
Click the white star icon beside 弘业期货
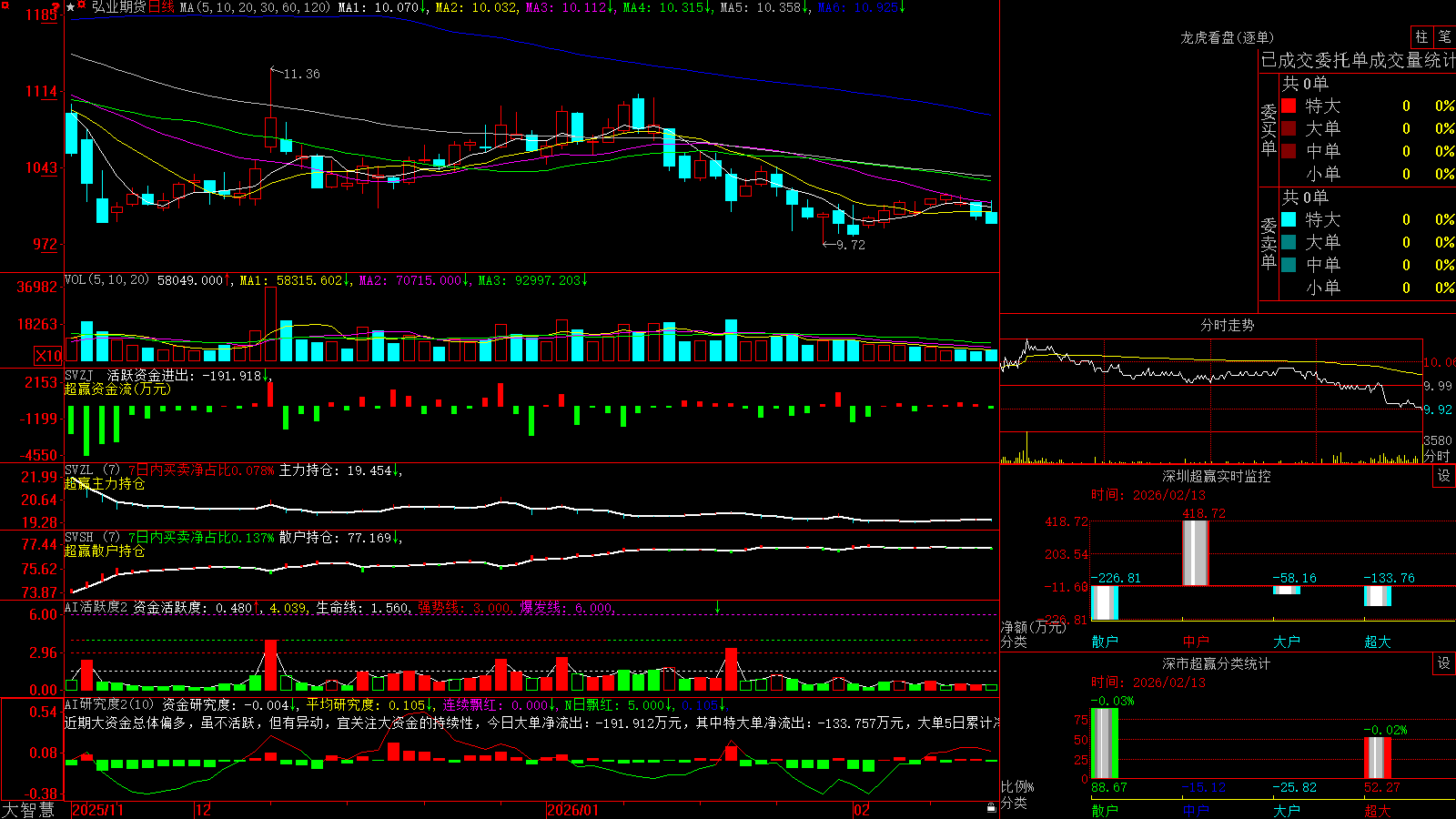pyautogui.click(x=71, y=7)
